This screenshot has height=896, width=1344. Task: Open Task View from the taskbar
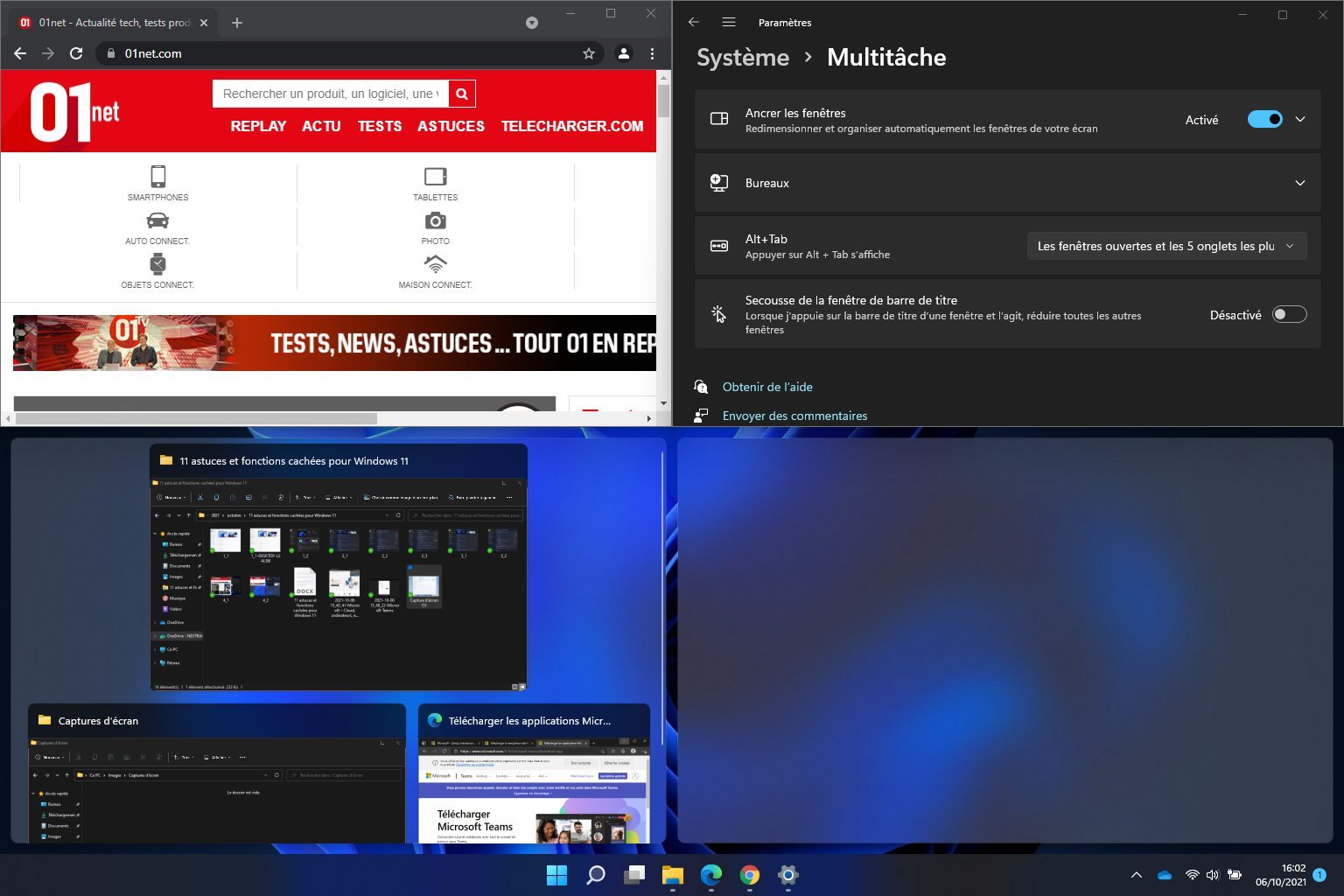click(x=634, y=875)
